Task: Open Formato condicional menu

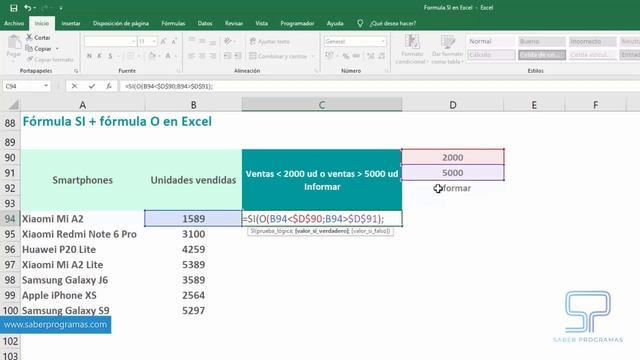Action: 412,49
